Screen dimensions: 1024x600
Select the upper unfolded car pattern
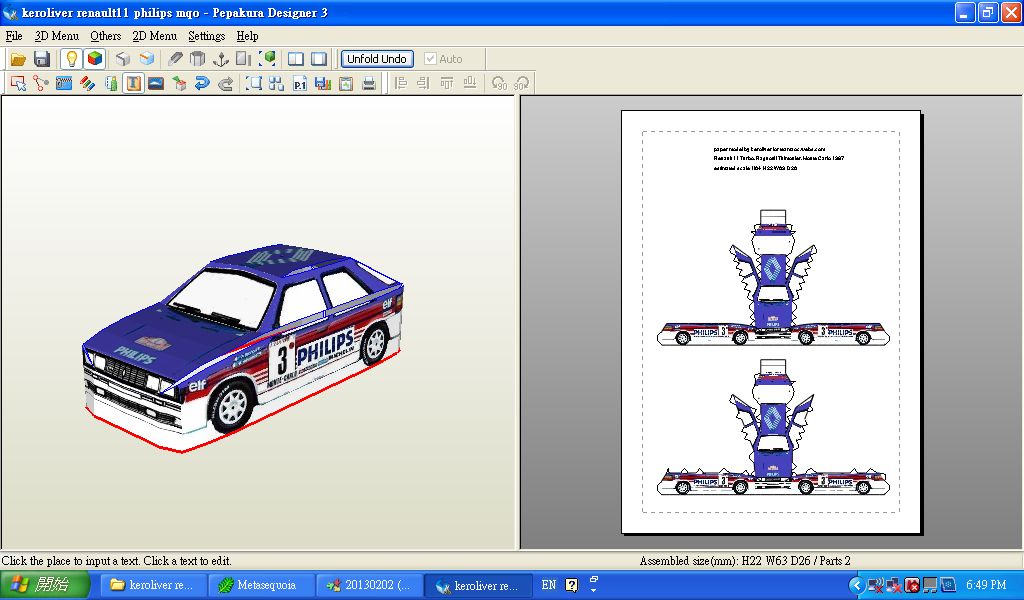[773, 278]
